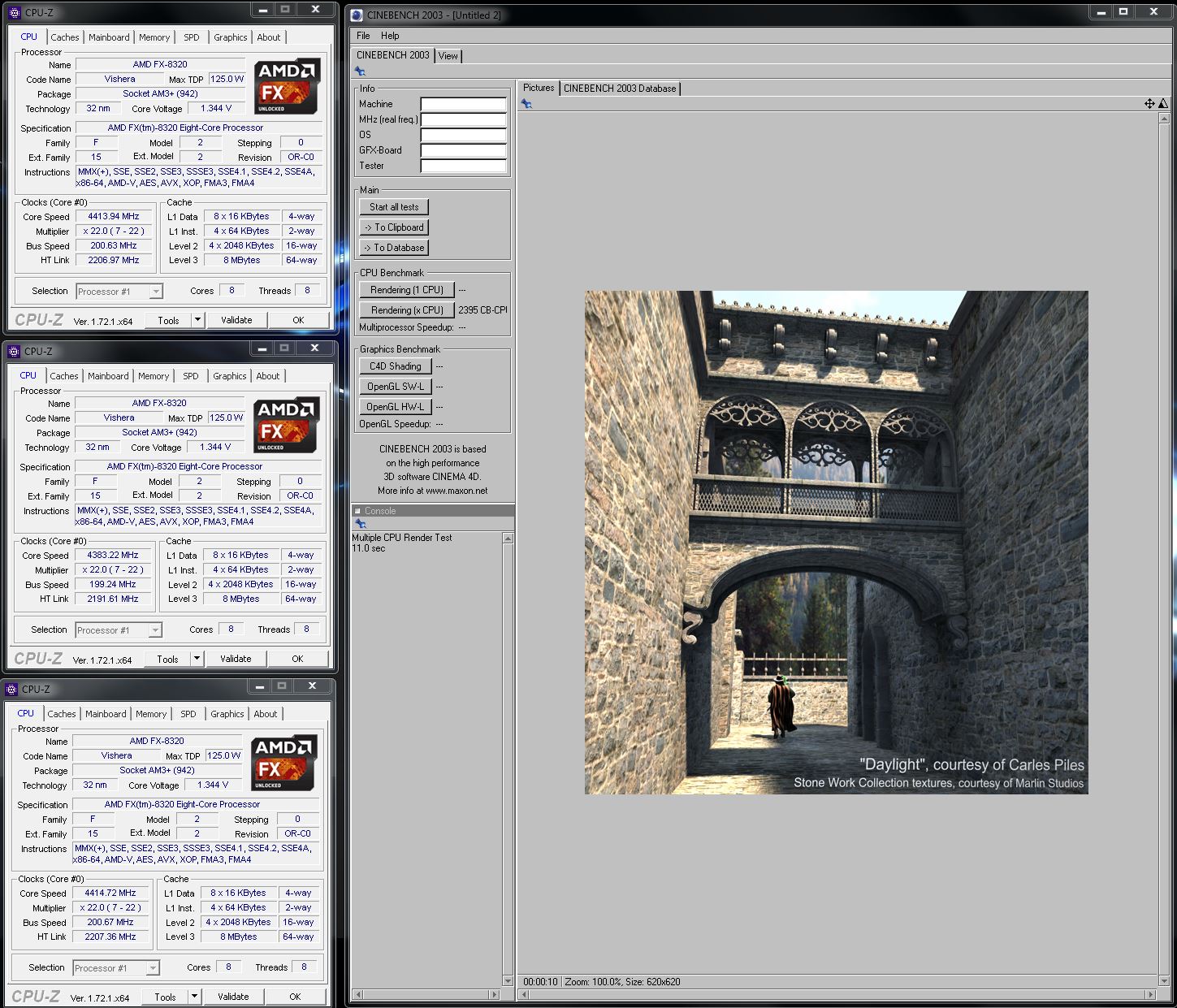Open the Graphics tab in the middle CPU-Z window

pyautogui.click(x=230, y=376)
